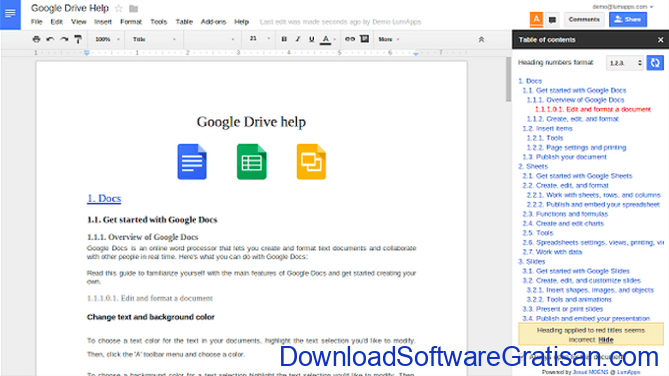This screenshot has height=376, width=669.
Task: Click the blue Share button
Action: point(628,20)
